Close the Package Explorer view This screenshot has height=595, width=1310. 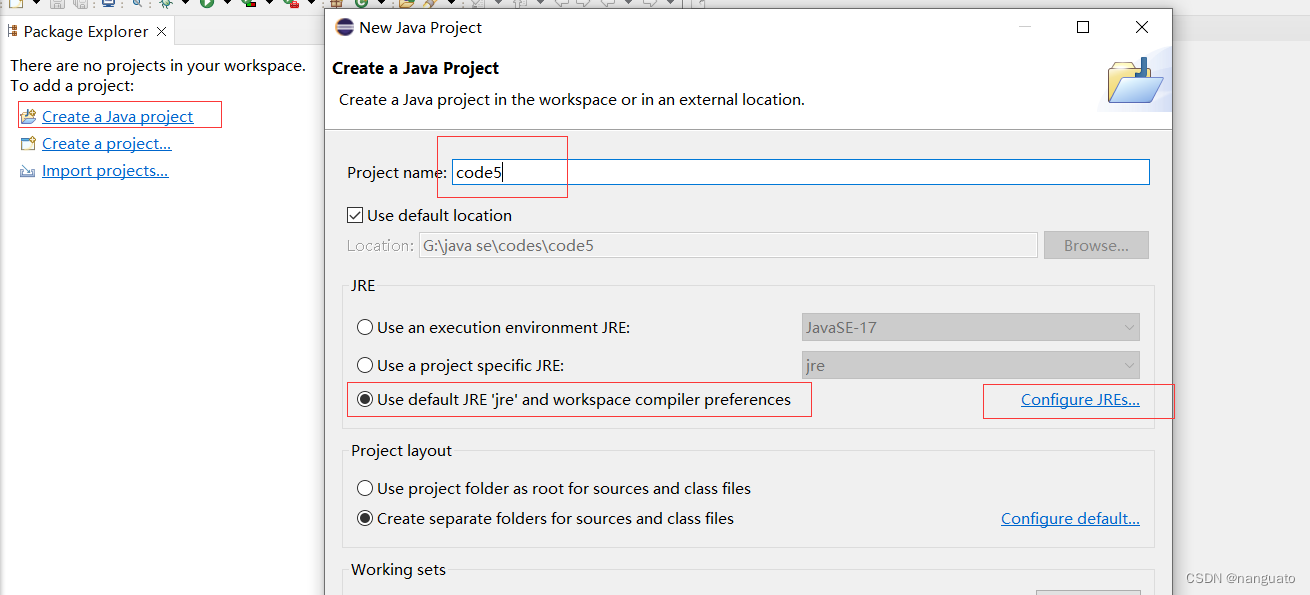[161, 32]
